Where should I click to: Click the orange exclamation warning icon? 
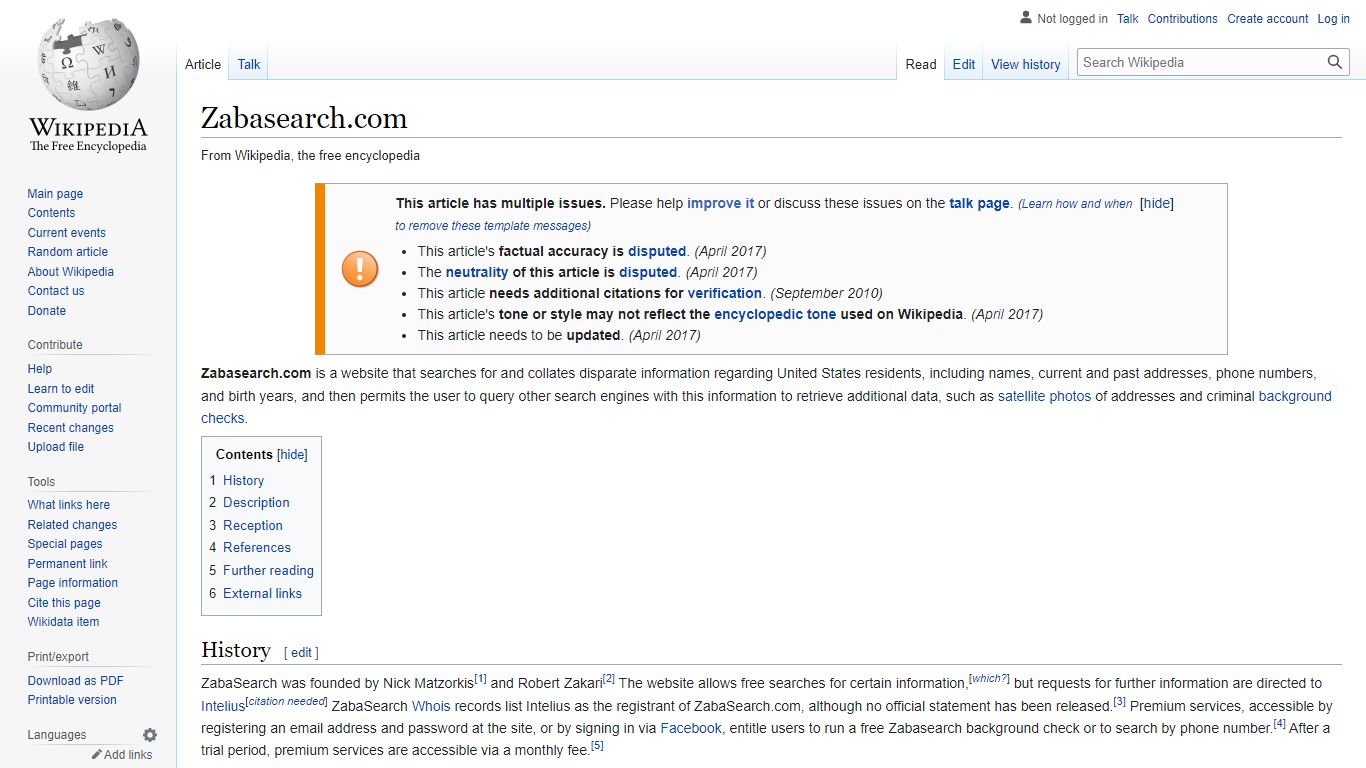point(360,269)
